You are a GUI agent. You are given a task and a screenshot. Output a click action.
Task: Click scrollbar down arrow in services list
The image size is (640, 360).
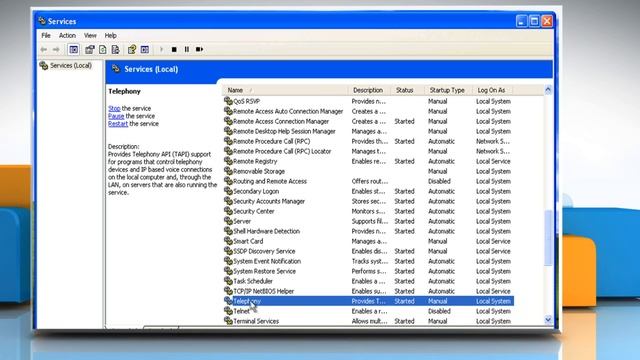pos(548,320)
